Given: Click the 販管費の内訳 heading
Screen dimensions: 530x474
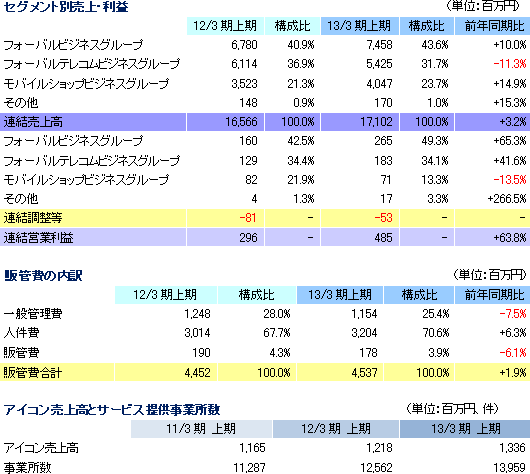Looking at the screenshot, I should 43,276.
